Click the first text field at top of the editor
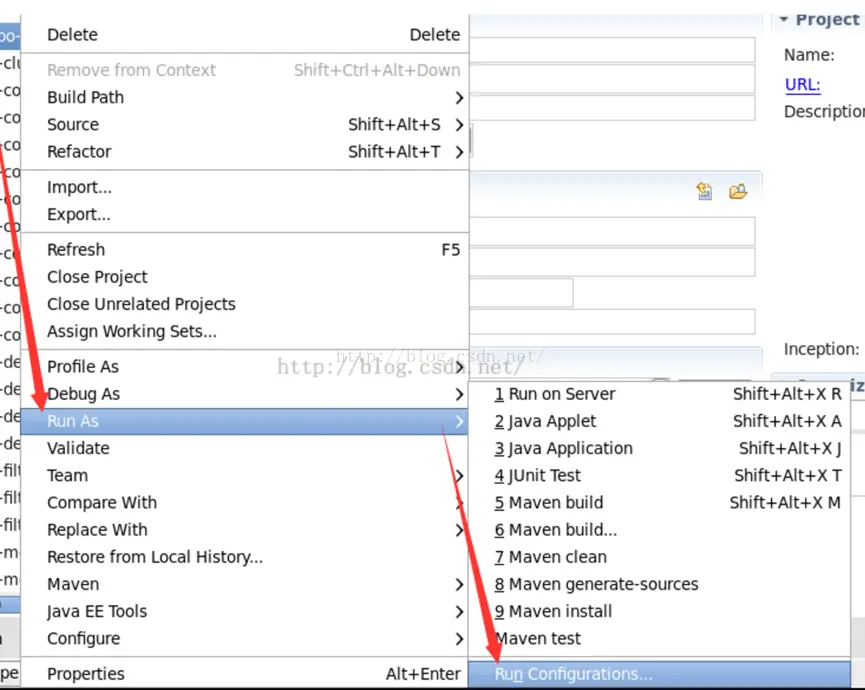The width and height of the screenshot is (865, 690). click(612, 50)
